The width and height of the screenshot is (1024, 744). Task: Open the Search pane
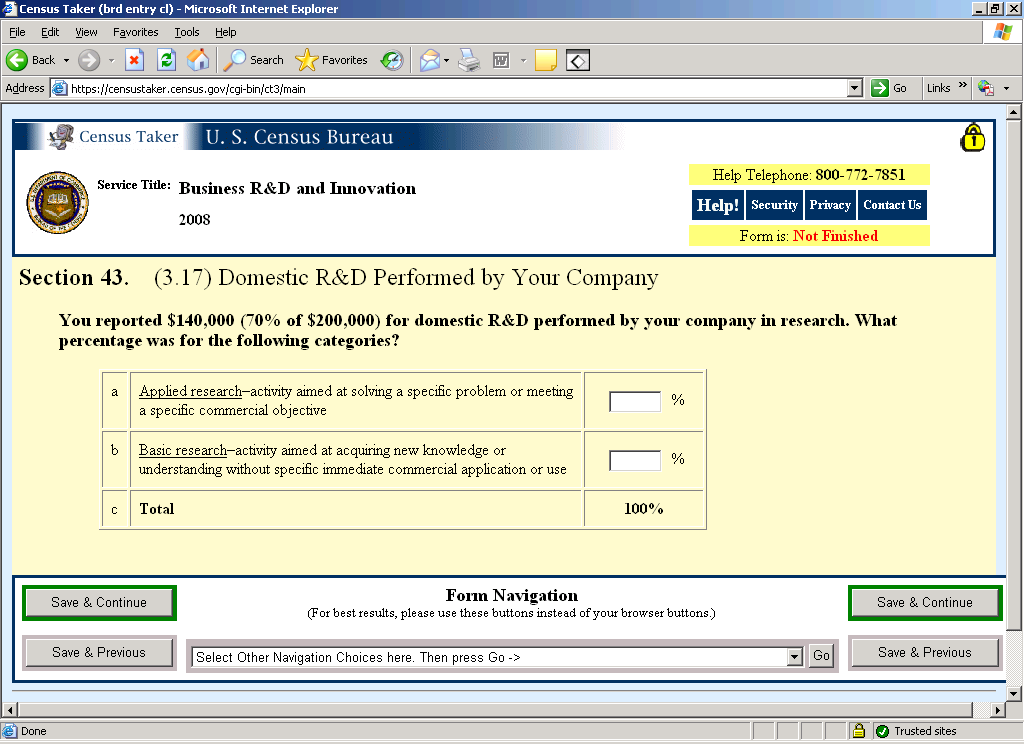coord(254,60)
